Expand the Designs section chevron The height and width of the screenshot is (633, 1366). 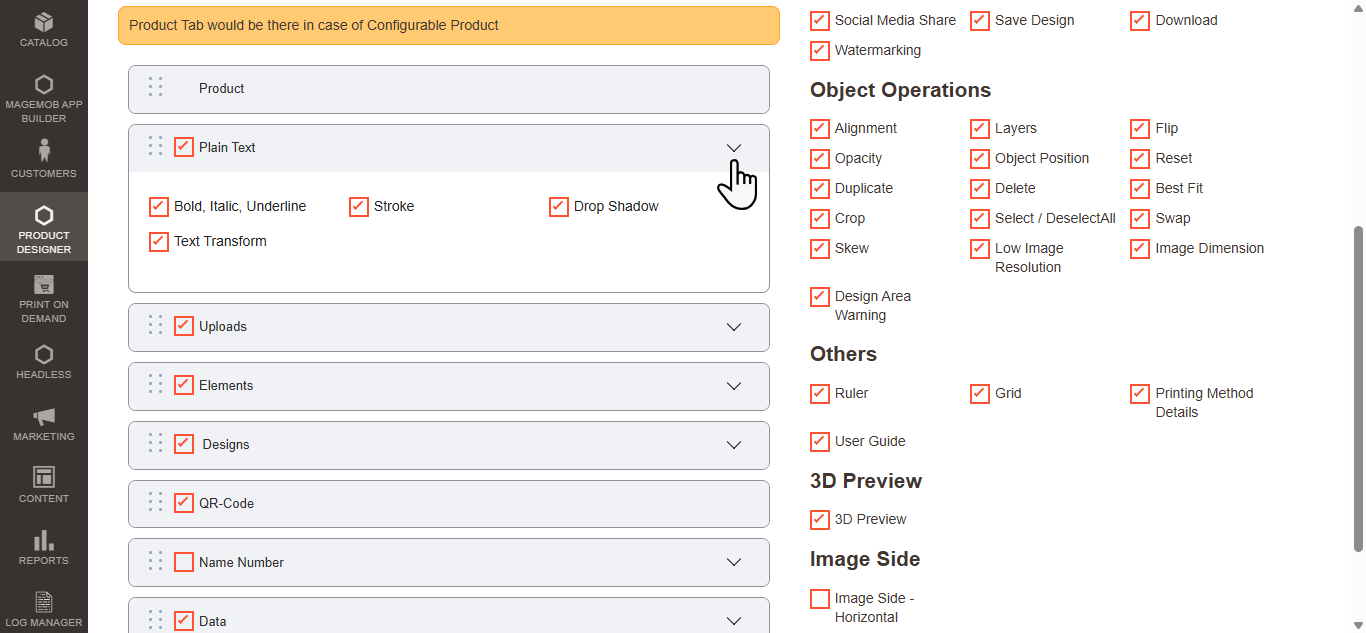click(x=734, y=445)
